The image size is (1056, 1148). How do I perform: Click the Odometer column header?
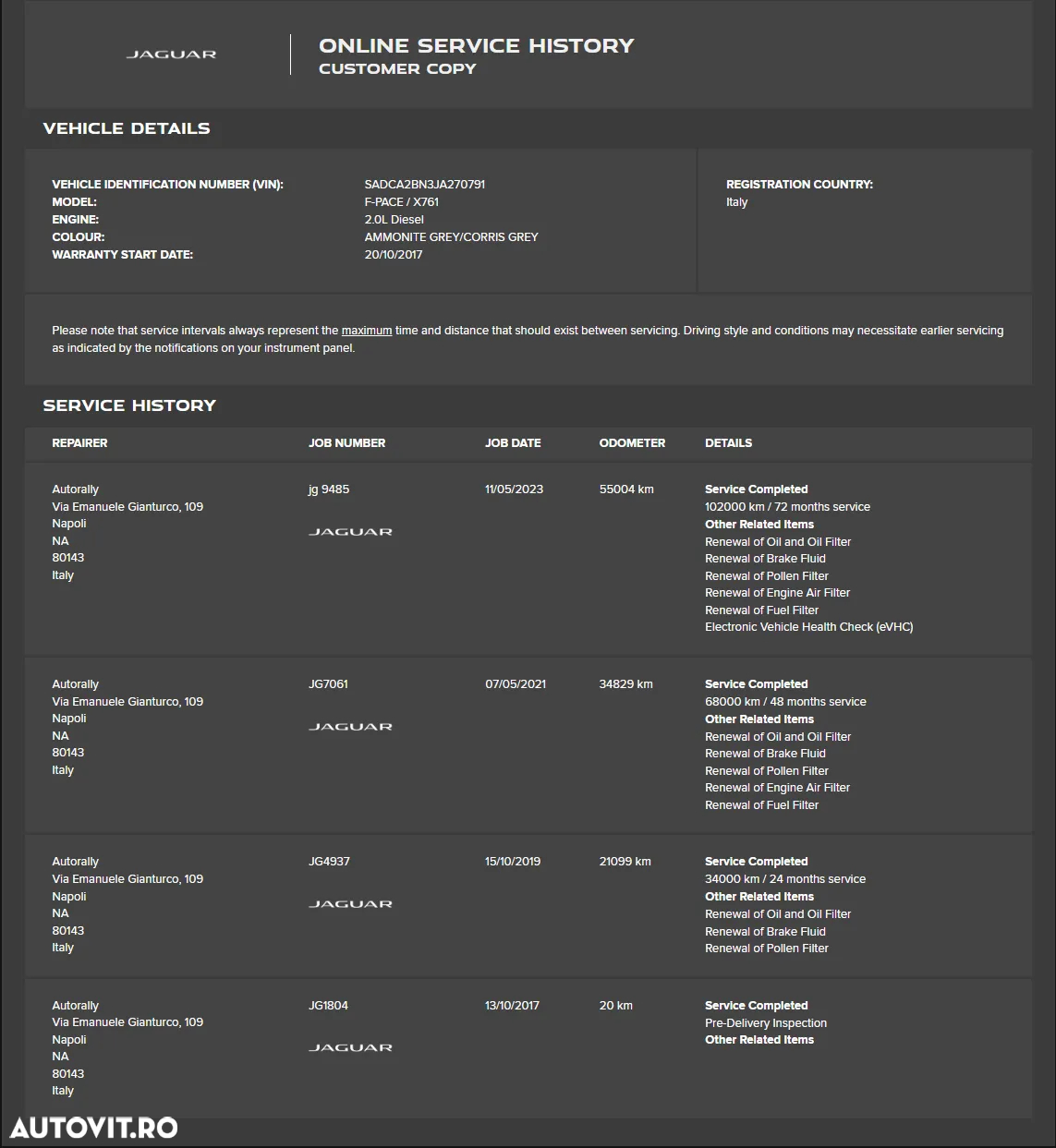tap(632, 443)
